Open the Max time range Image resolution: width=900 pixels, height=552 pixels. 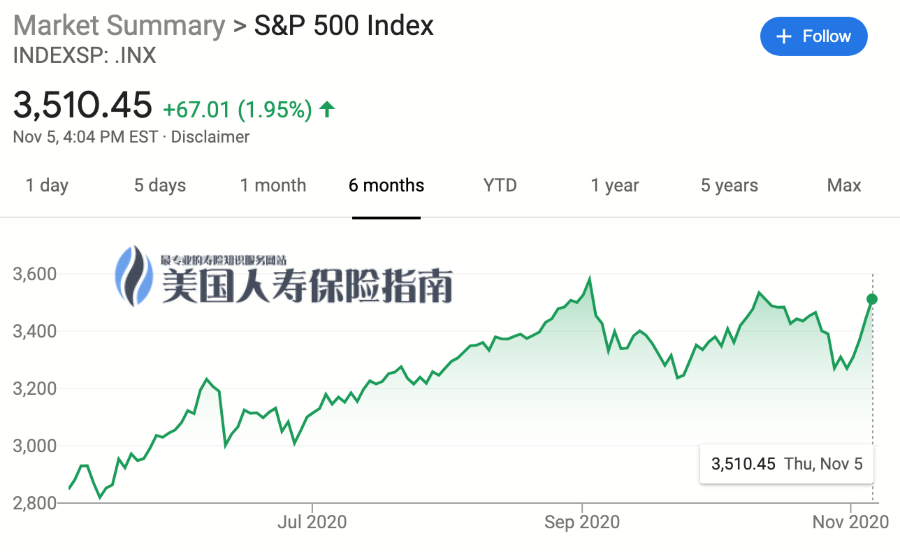[844, 185]
